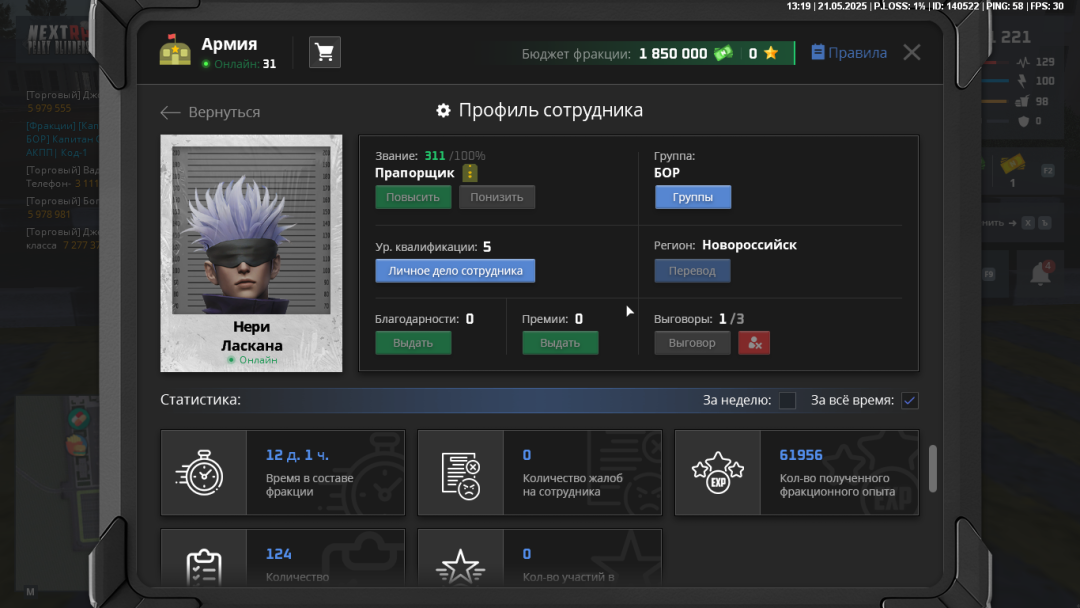Enable the 'За неделю' statistics checkbox
Screen dimensions: 1080x608
pos(787,401)
